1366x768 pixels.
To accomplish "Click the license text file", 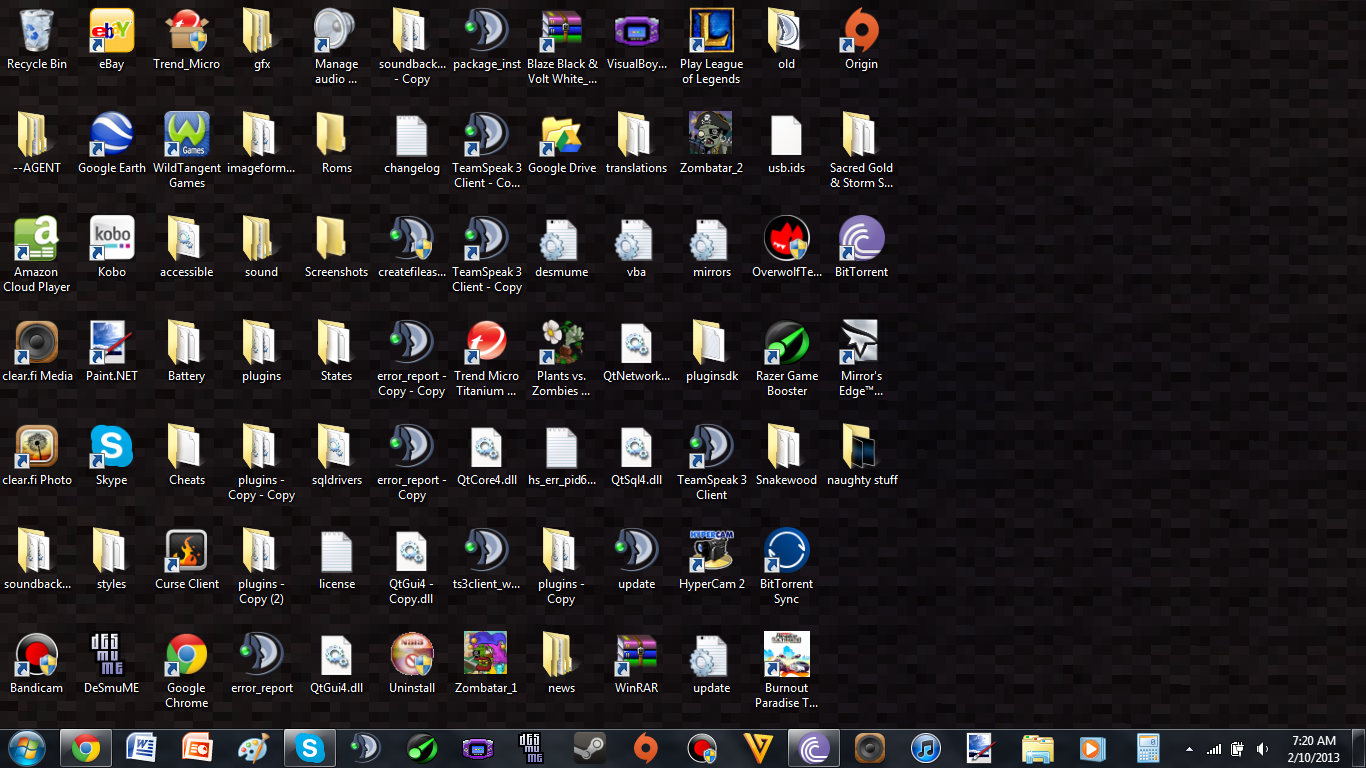I will tap(337, 560).
